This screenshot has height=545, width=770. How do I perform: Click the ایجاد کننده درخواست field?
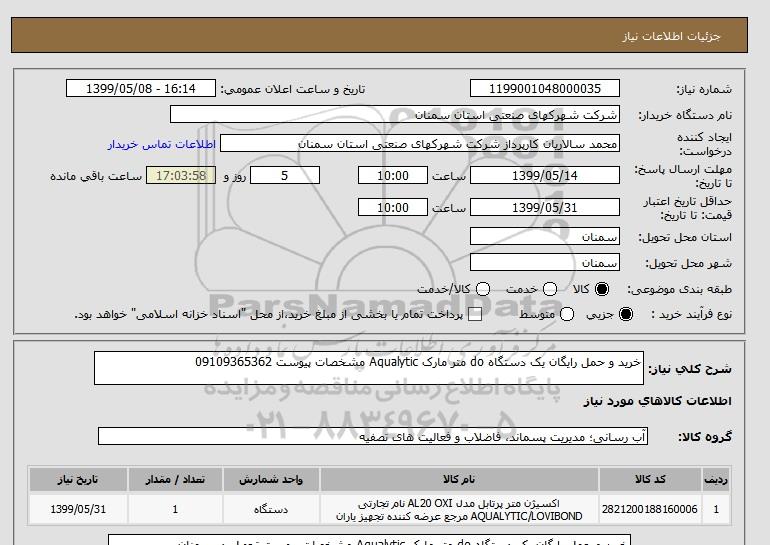419,144
